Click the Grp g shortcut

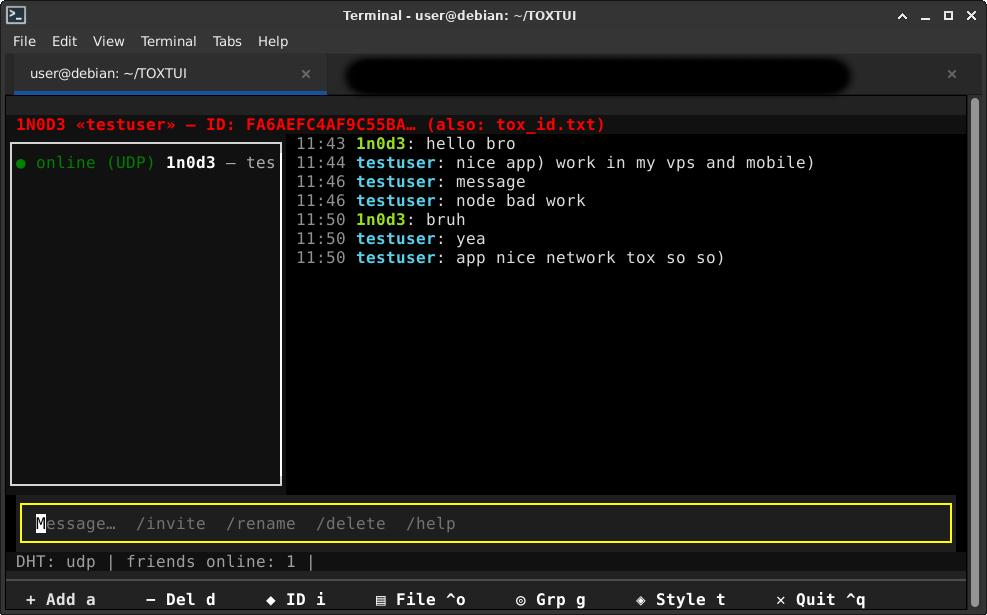click(x=551, y=600)
